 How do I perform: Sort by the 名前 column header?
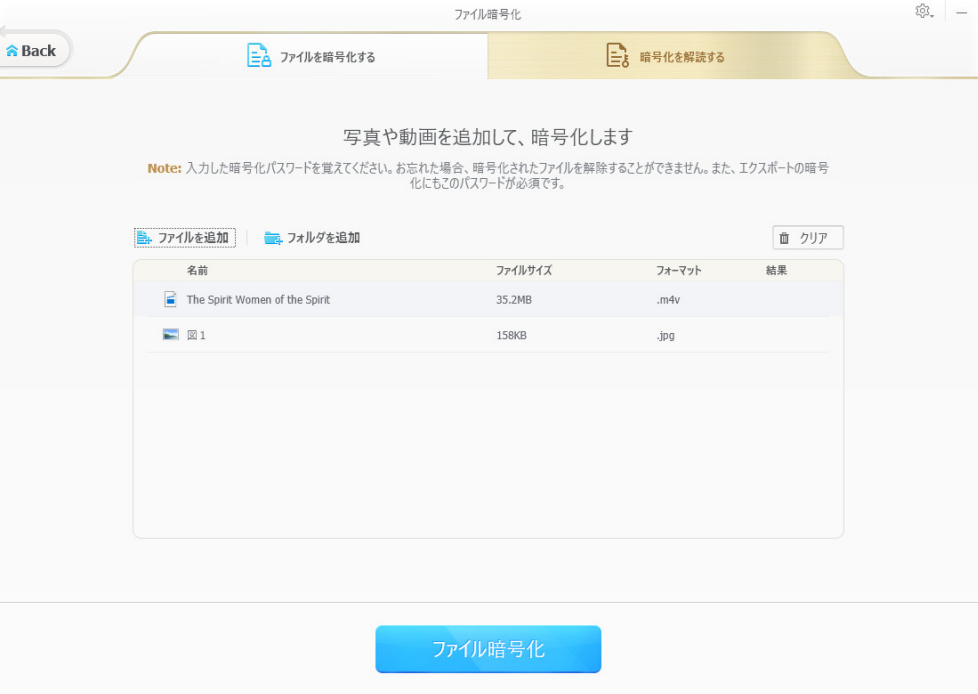coord(197,270)
